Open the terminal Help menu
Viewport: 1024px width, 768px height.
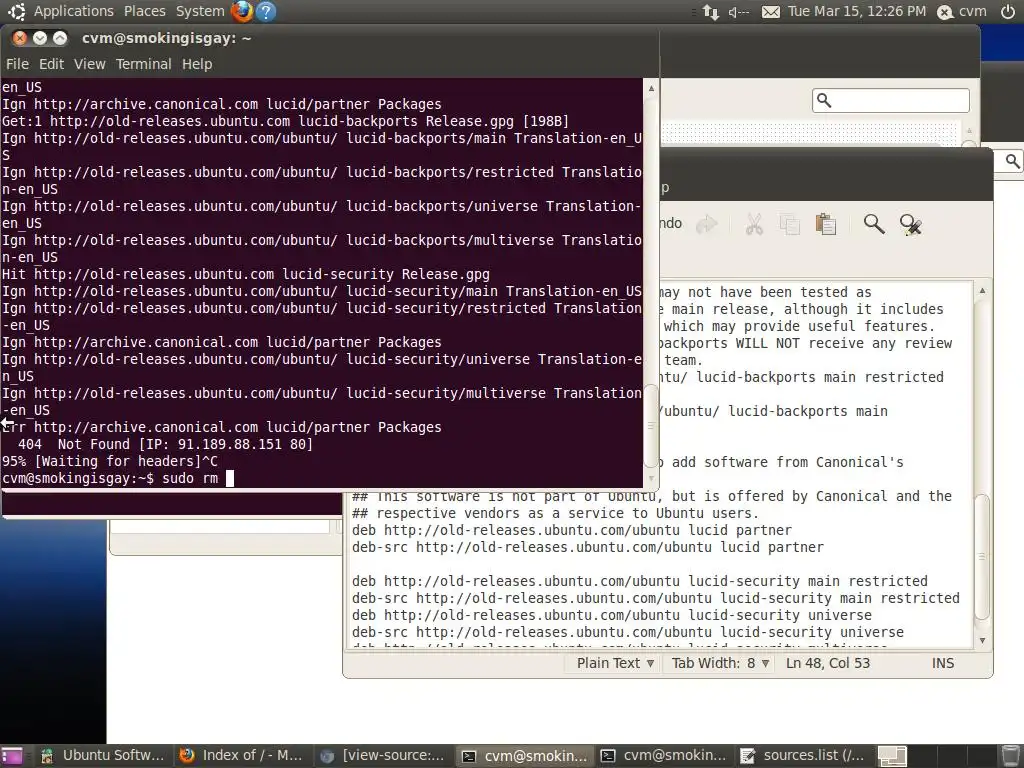197,64
